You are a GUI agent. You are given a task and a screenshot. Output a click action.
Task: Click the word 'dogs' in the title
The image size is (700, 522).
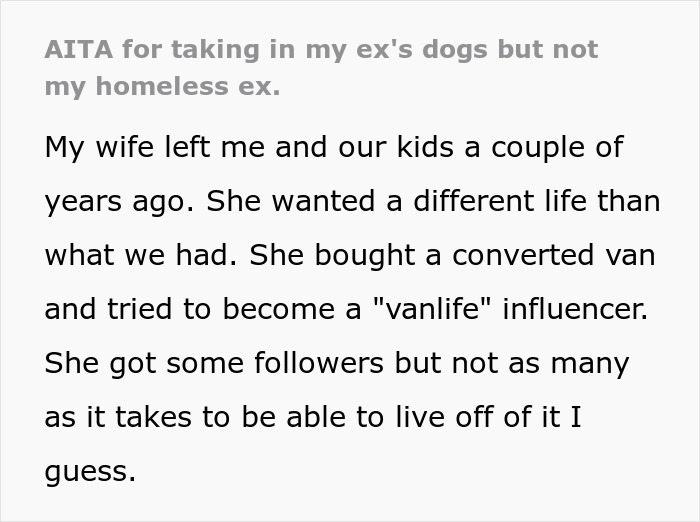454,50
